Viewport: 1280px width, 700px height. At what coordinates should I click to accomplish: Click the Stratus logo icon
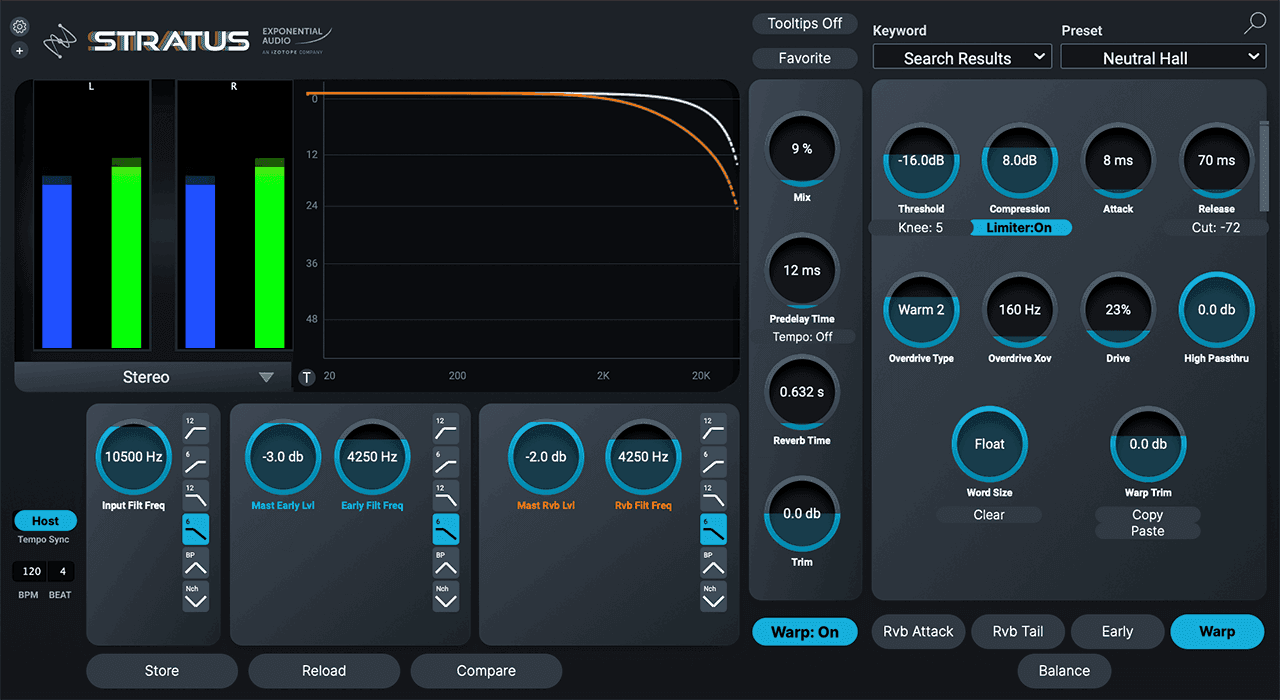pyautogui.click(x=62, y=40)
